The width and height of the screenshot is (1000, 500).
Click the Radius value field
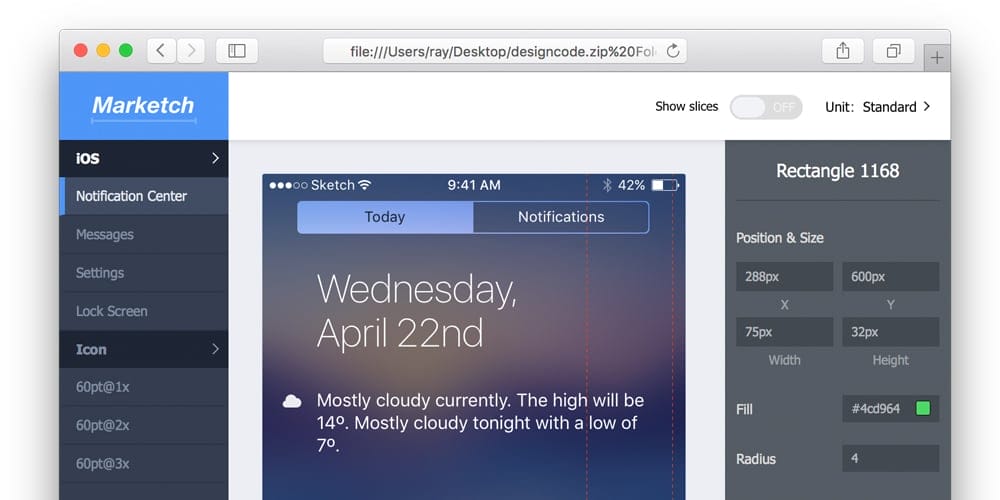click(890, 459)
